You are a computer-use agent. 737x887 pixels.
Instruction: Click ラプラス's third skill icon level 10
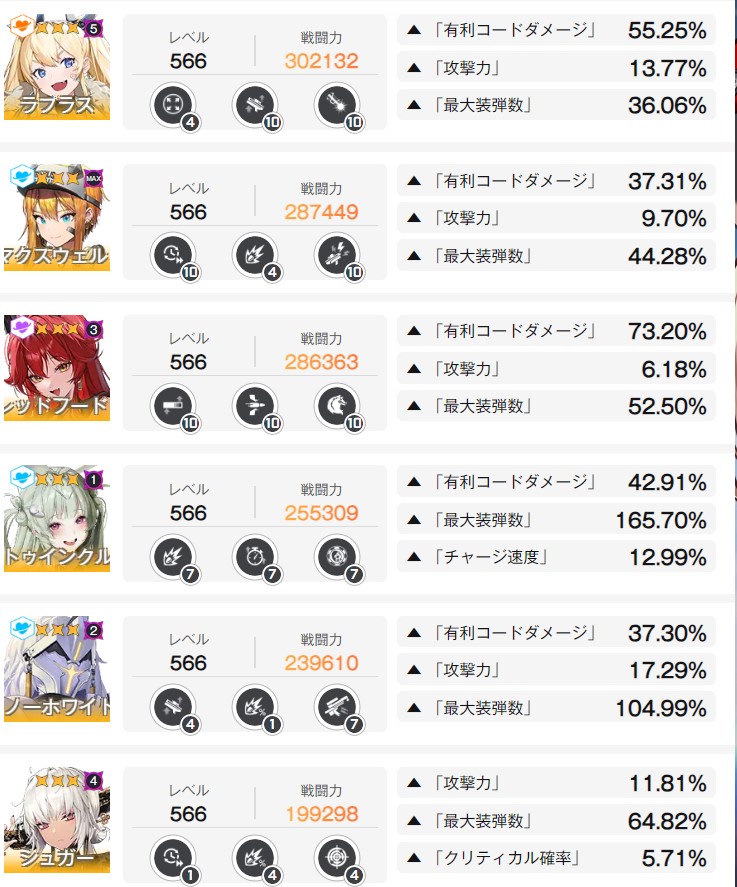[x=337, y=105]
